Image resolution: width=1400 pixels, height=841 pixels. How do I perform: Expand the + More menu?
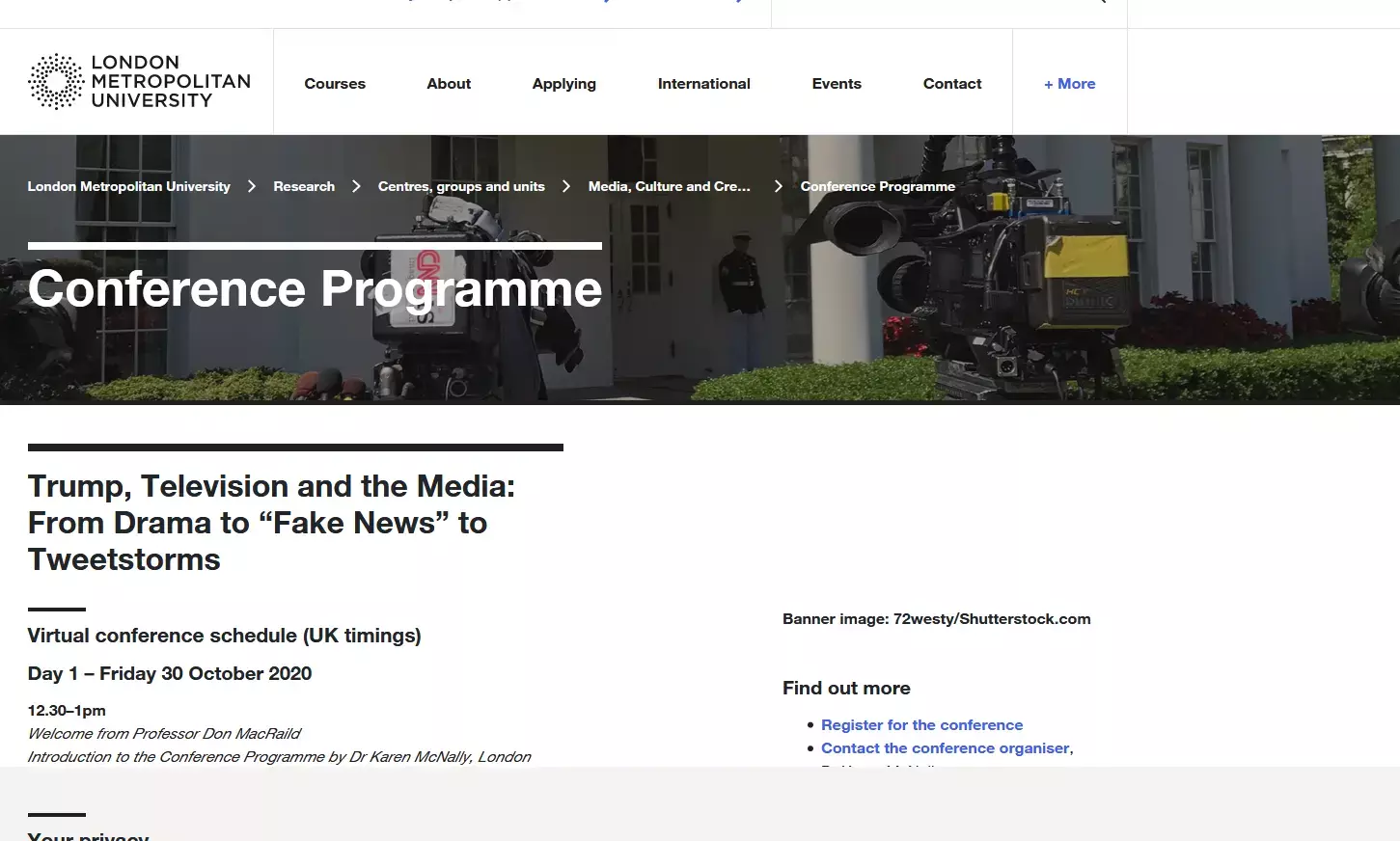pyautogui.click(x=1069, y=84)
